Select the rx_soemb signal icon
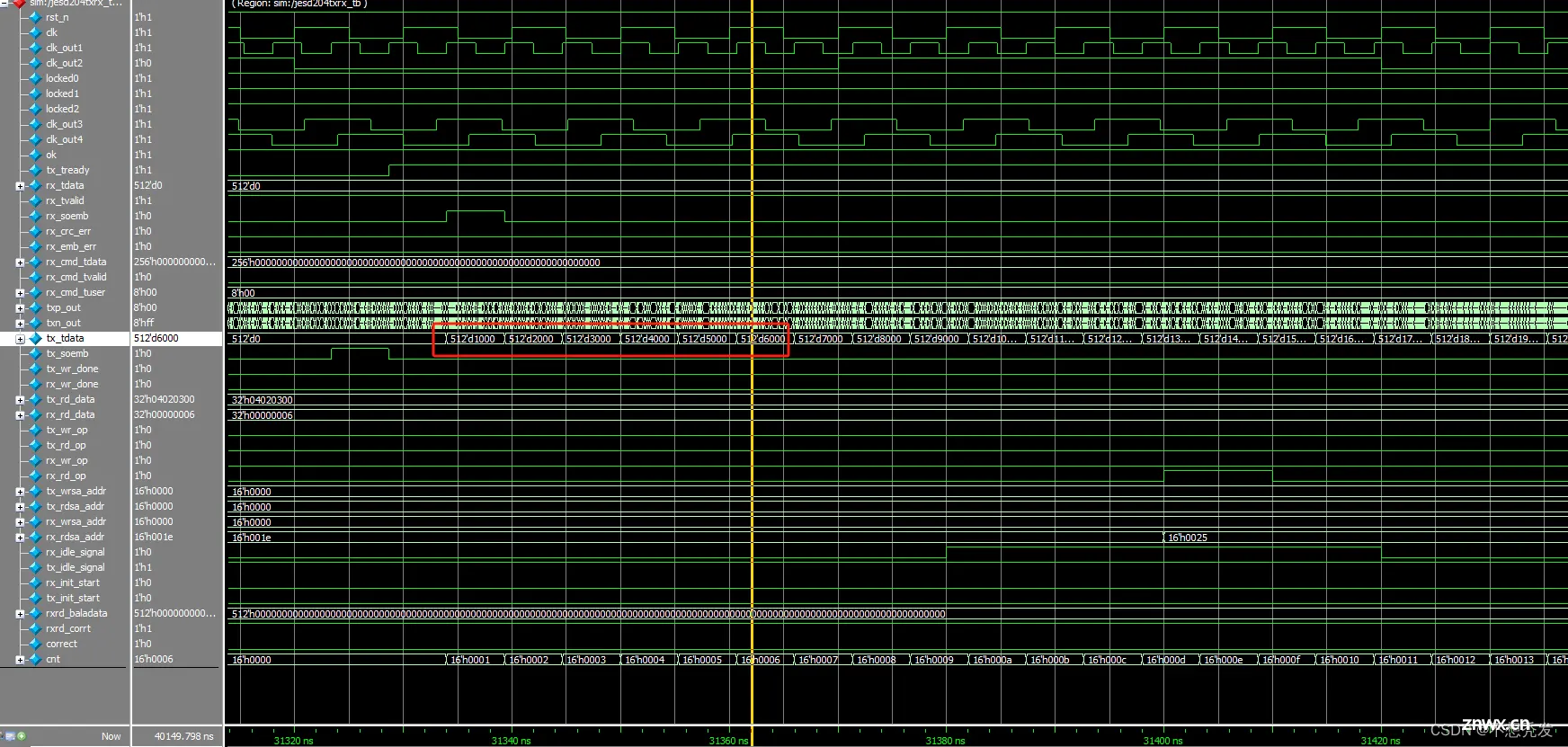This screenshot has height=747, width=1568. point(35,216)
